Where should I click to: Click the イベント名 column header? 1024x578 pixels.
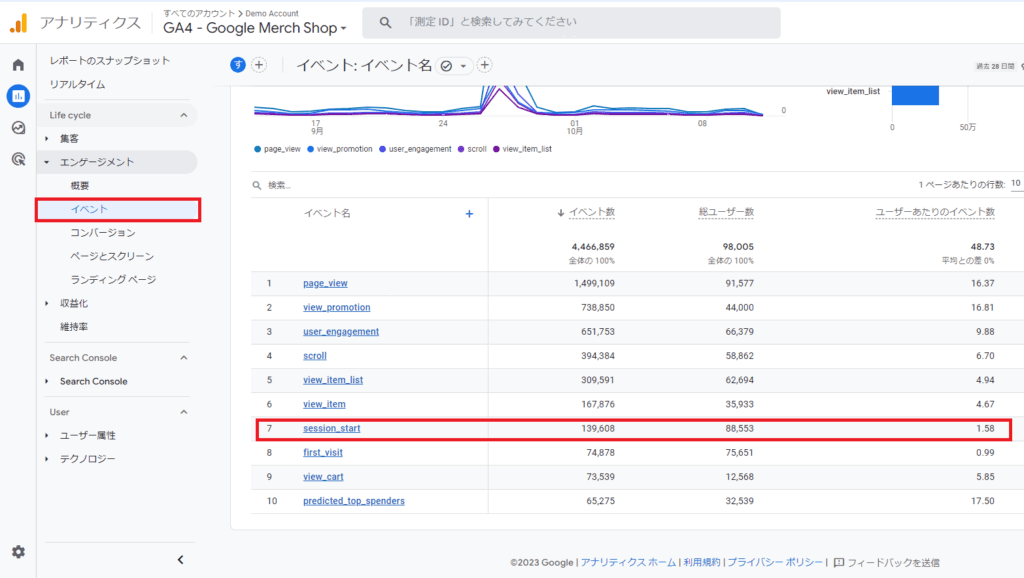pos(327,214)
